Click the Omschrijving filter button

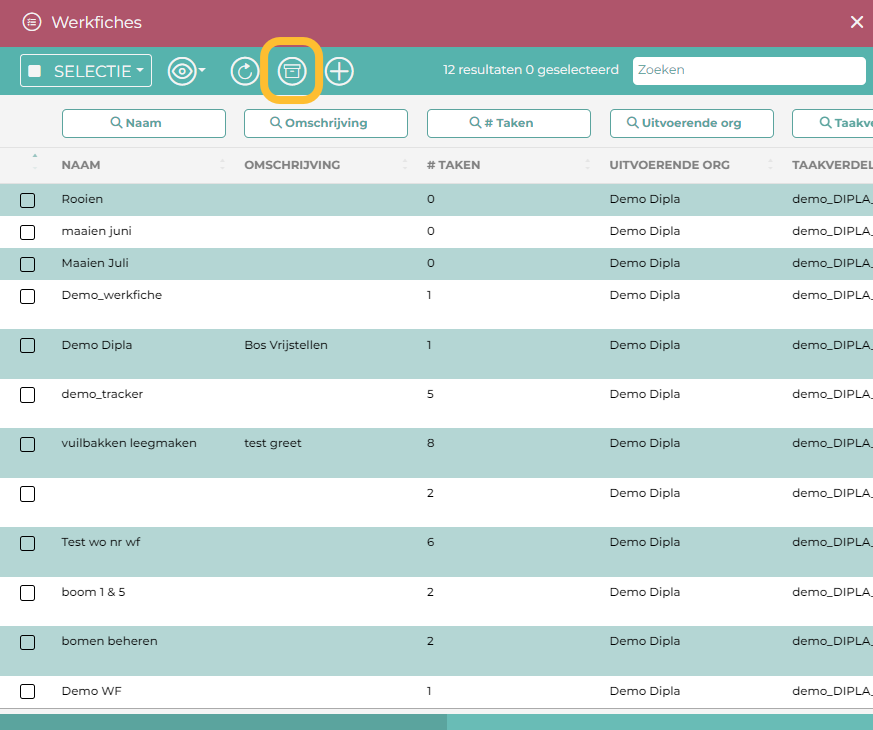pyautogui.click(x=326, y=123)
